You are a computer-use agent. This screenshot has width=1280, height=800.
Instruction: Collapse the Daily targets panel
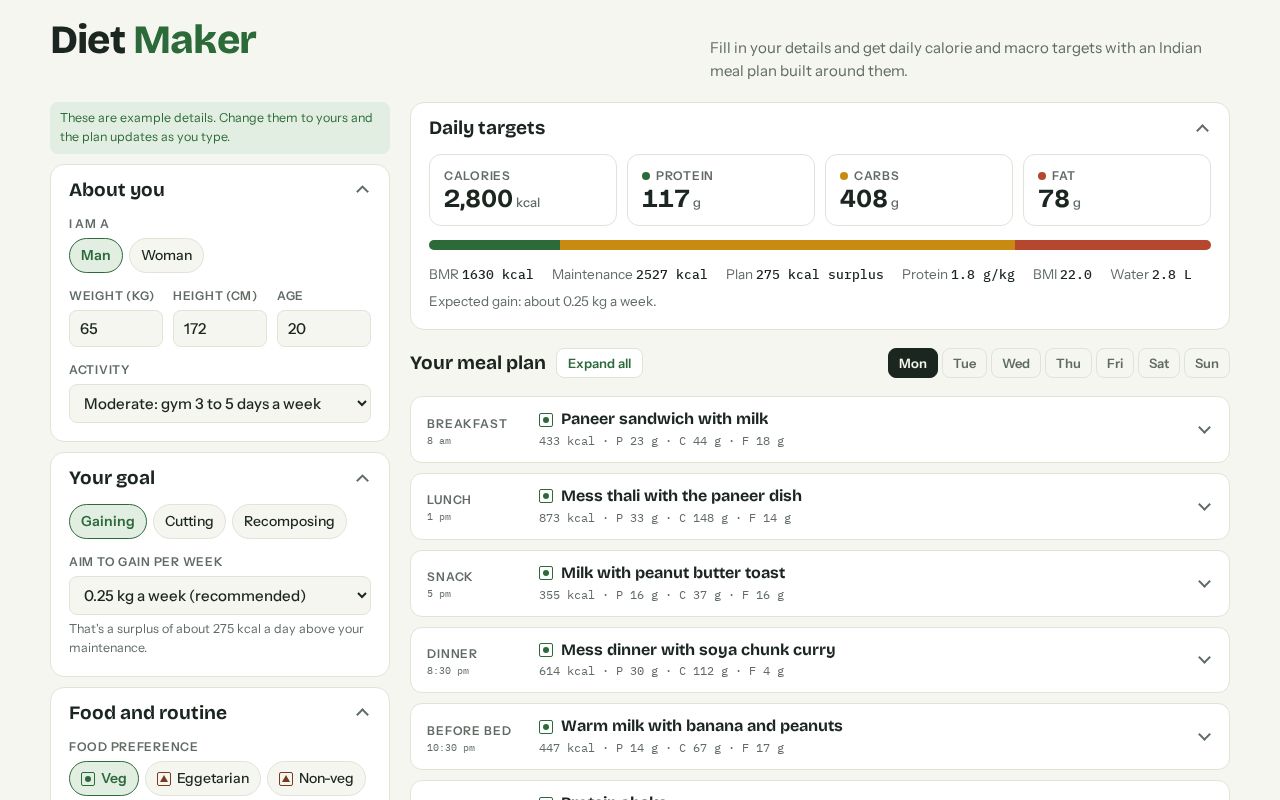(x=1203, y=128)
